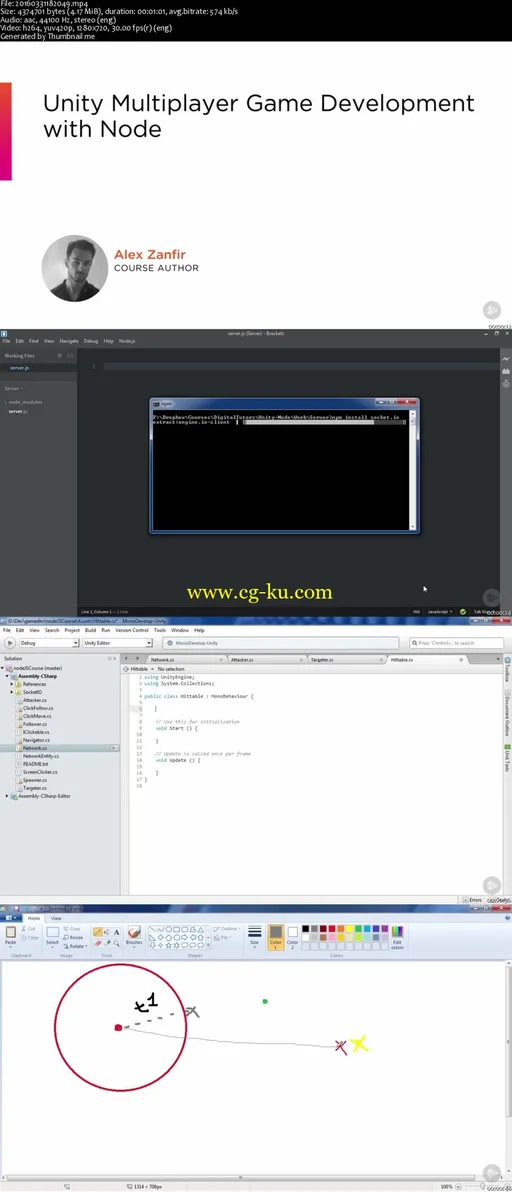This screenshot has height=1192, width=512.
Task: Click the Resize button in Paint
Action: [x=72, y=937]
